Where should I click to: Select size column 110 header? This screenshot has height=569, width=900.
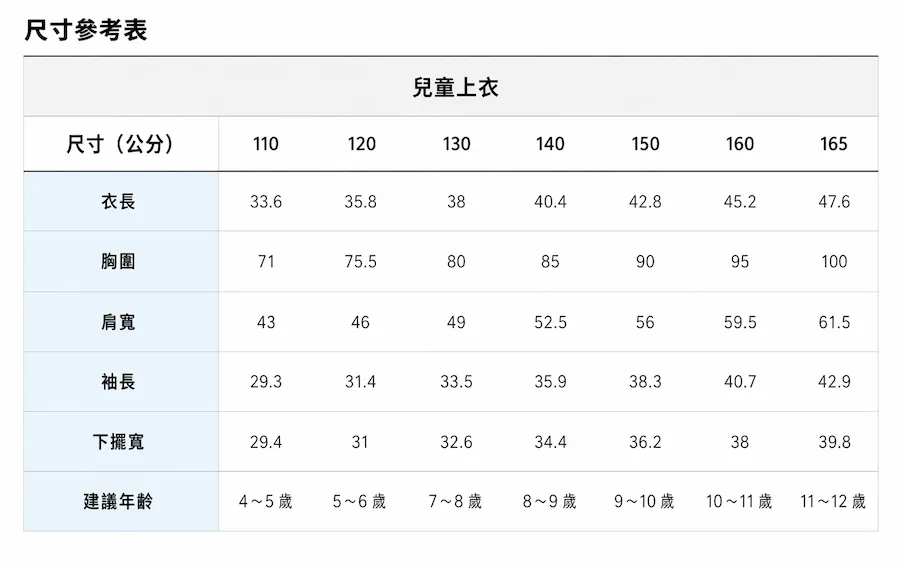(x=266, y=144)
